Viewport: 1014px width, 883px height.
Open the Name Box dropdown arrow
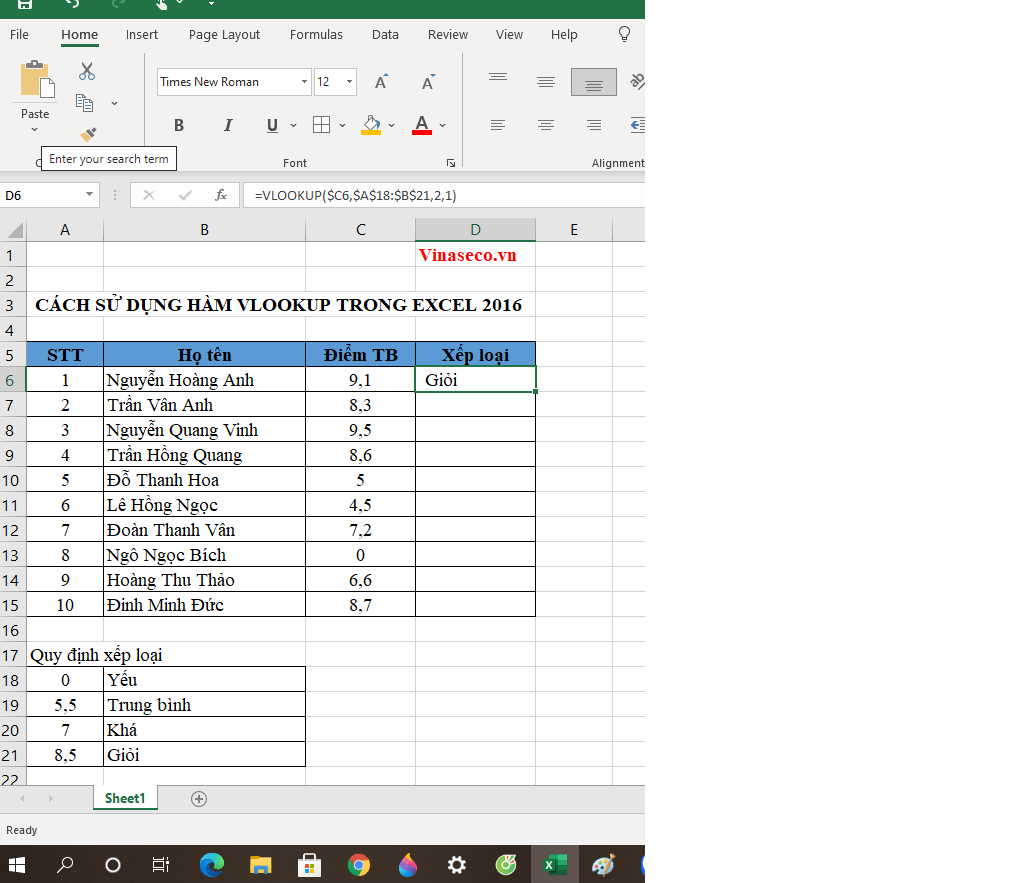tap(90, 195)
